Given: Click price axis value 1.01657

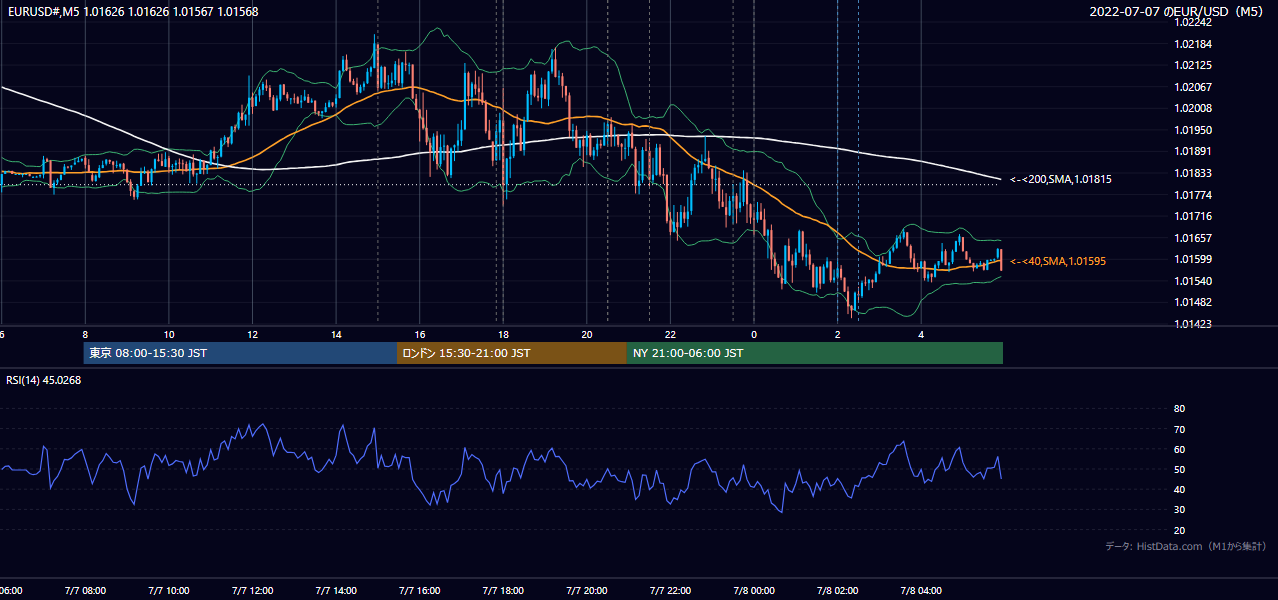Looking at the screenshot, I should (1194, 238).
